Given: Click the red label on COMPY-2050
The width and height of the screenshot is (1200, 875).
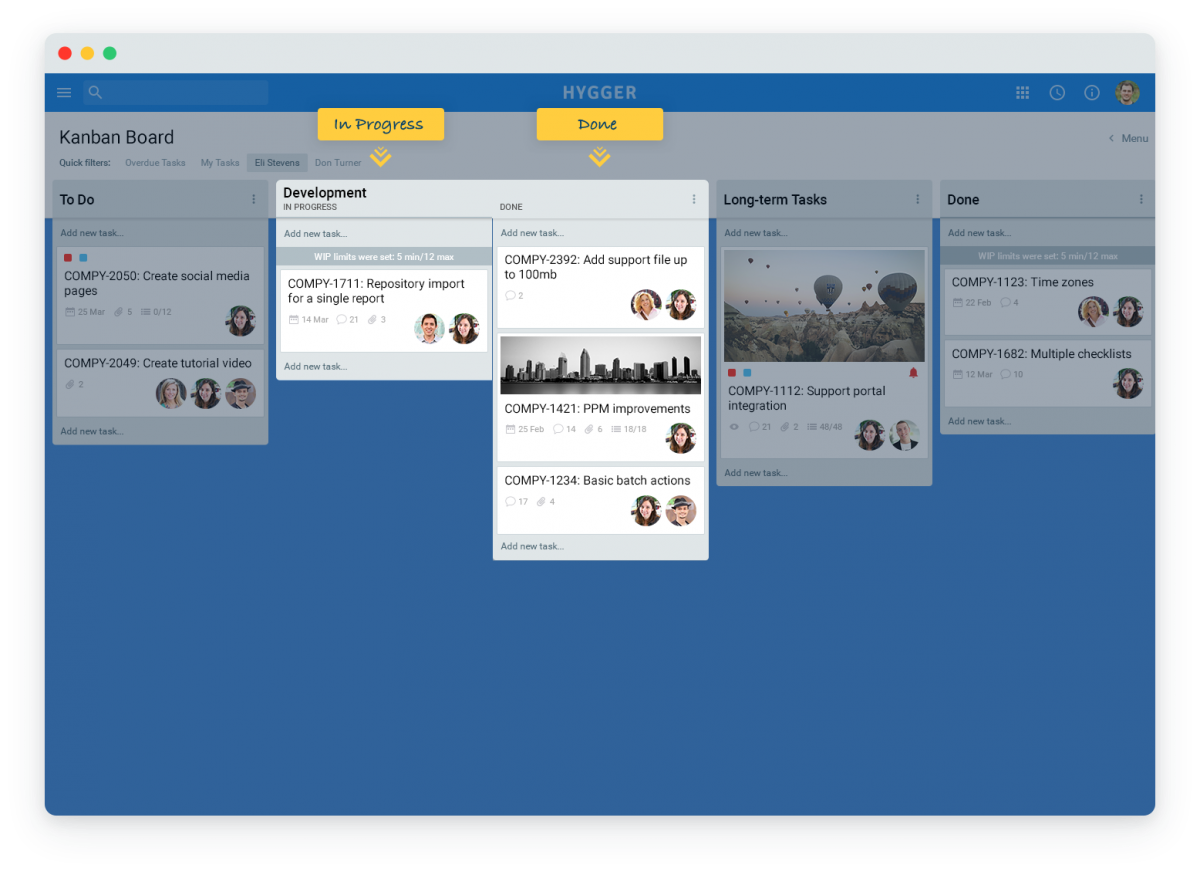Looking at the screenshot, I should click(68, 258).
